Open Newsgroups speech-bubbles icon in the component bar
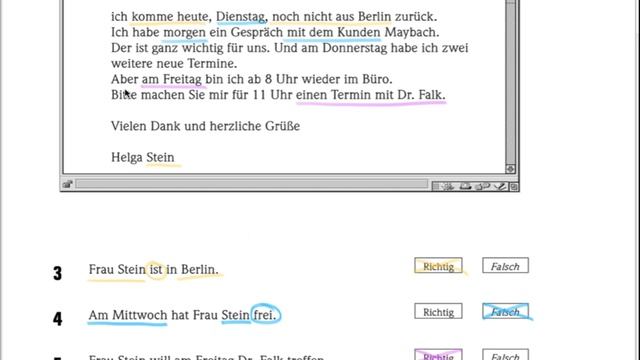640x360 pixels. click(482, 187)
